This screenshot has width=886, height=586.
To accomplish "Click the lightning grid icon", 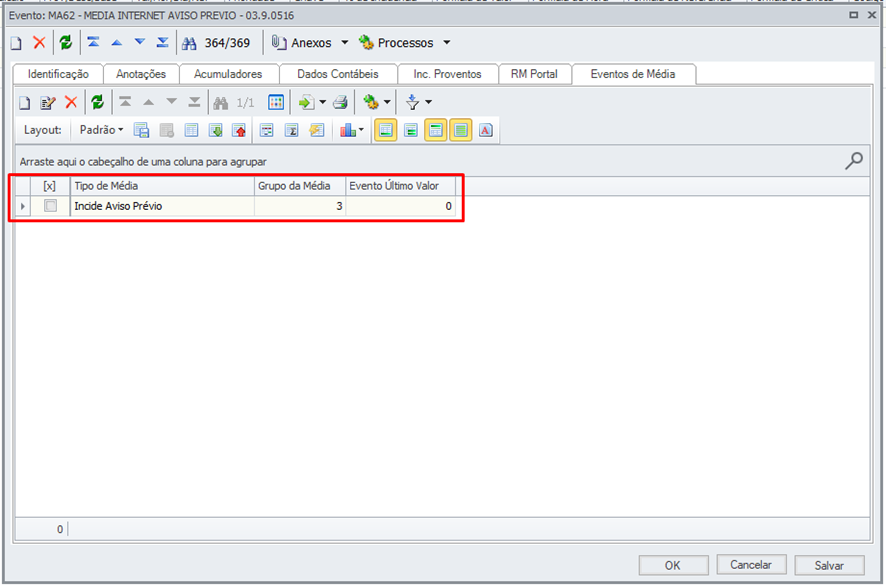I will pyautogui.click(x=316, y=131).
